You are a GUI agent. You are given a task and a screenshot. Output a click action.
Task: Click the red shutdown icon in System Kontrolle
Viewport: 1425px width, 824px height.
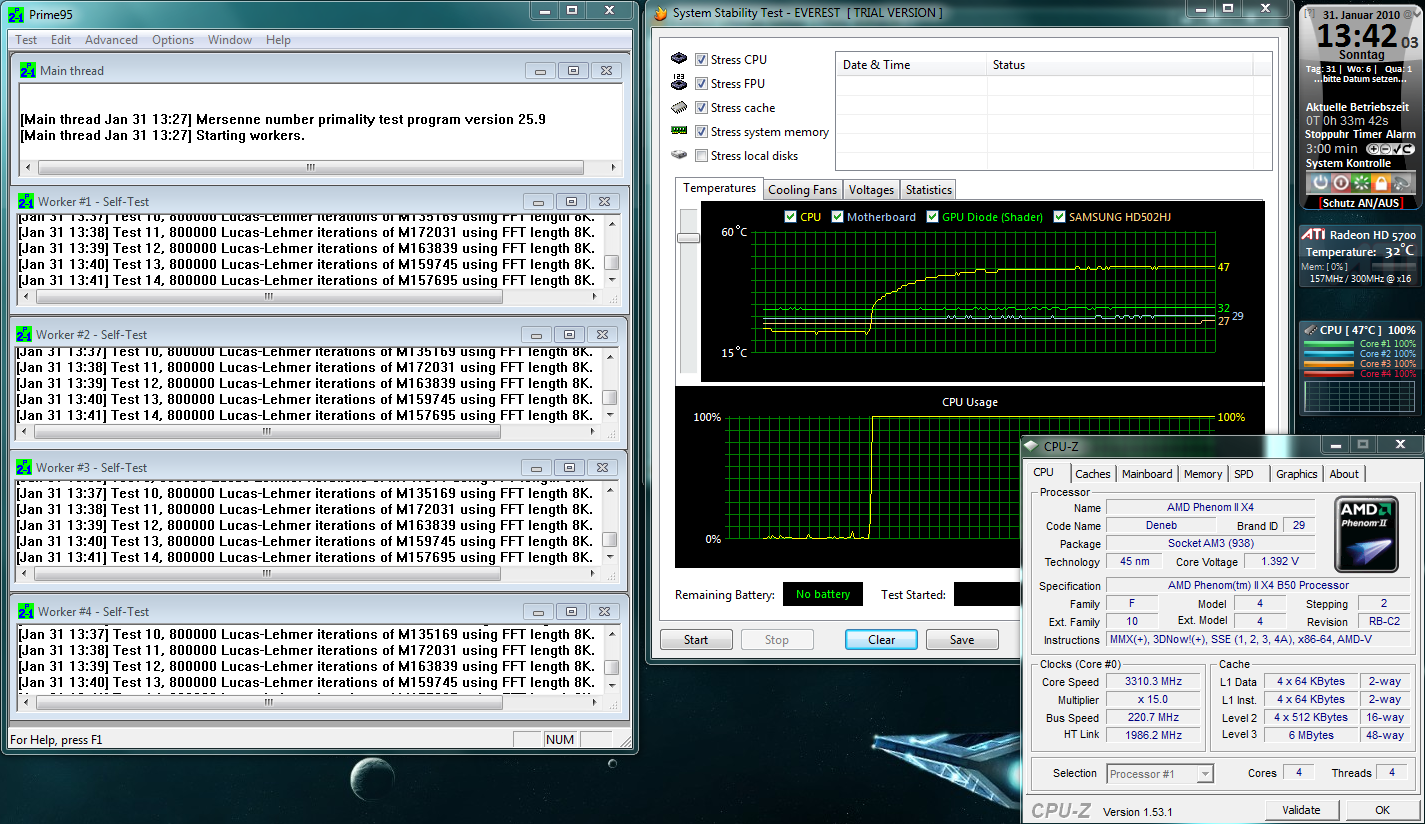pyautogui.click(x=1340, y=183)
